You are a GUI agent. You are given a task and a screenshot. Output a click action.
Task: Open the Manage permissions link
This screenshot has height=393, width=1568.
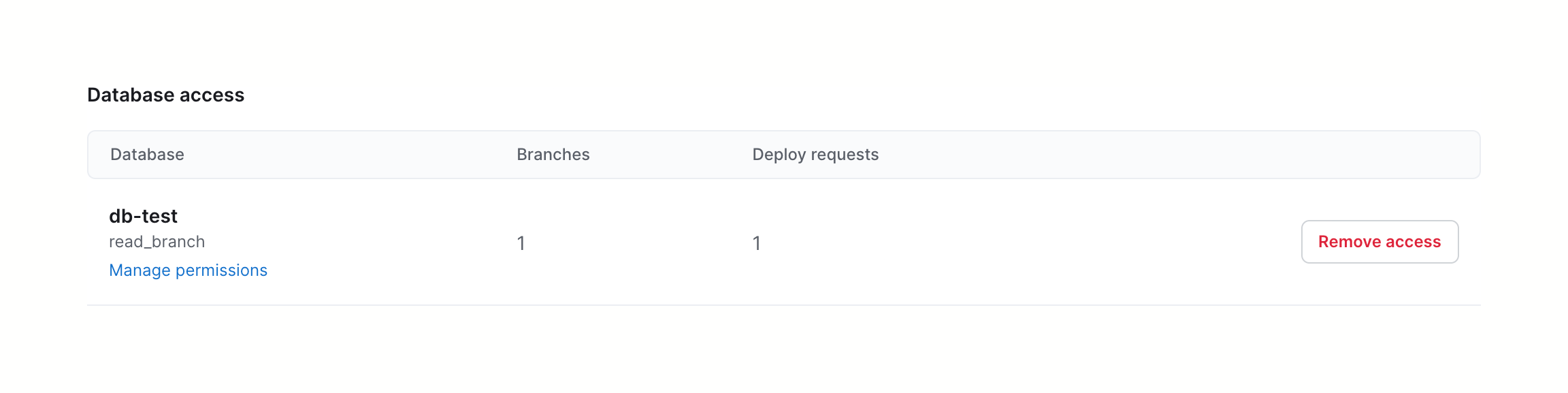188,270
